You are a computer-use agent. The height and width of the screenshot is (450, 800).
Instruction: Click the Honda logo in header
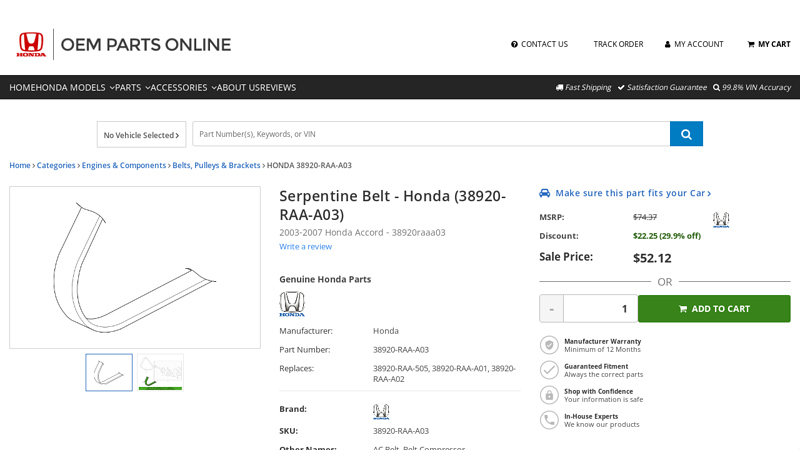pos(31,44)
